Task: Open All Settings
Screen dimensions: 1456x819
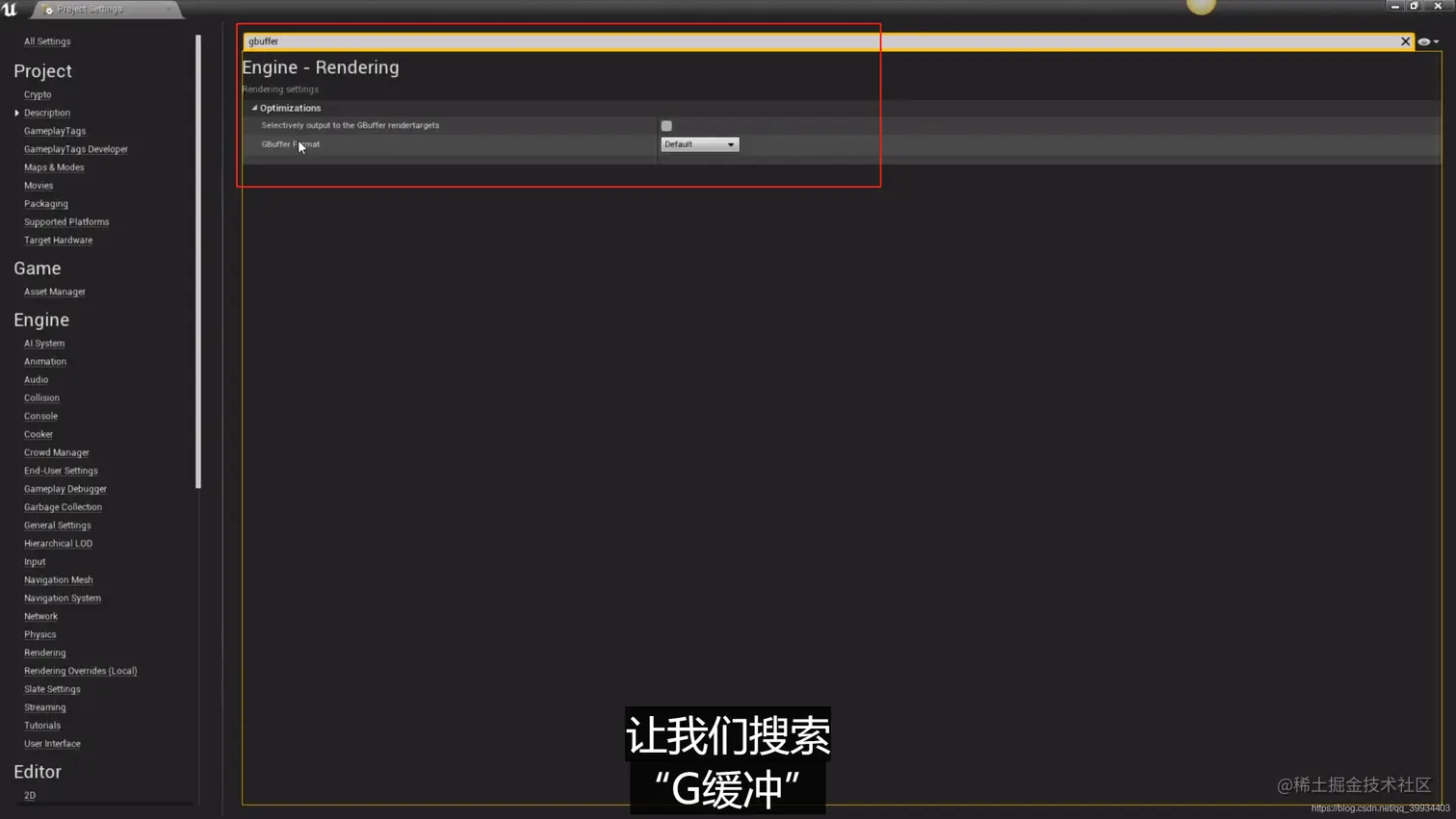Action: tap(47, 41)
